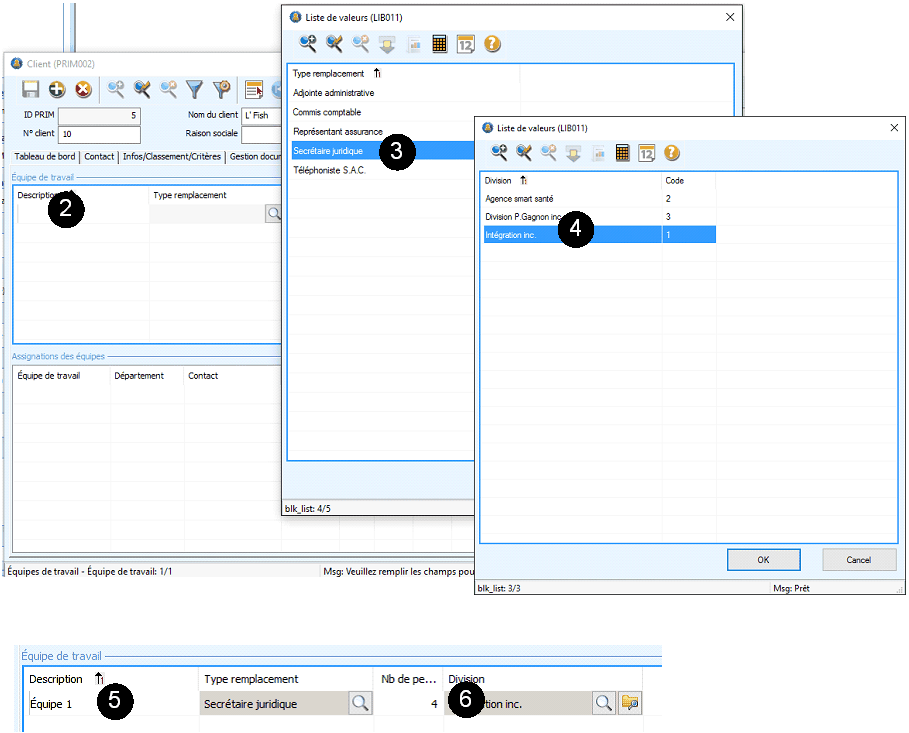Open lookup magnifier next to Division field

pyautogui.click(x=603, y=704)
